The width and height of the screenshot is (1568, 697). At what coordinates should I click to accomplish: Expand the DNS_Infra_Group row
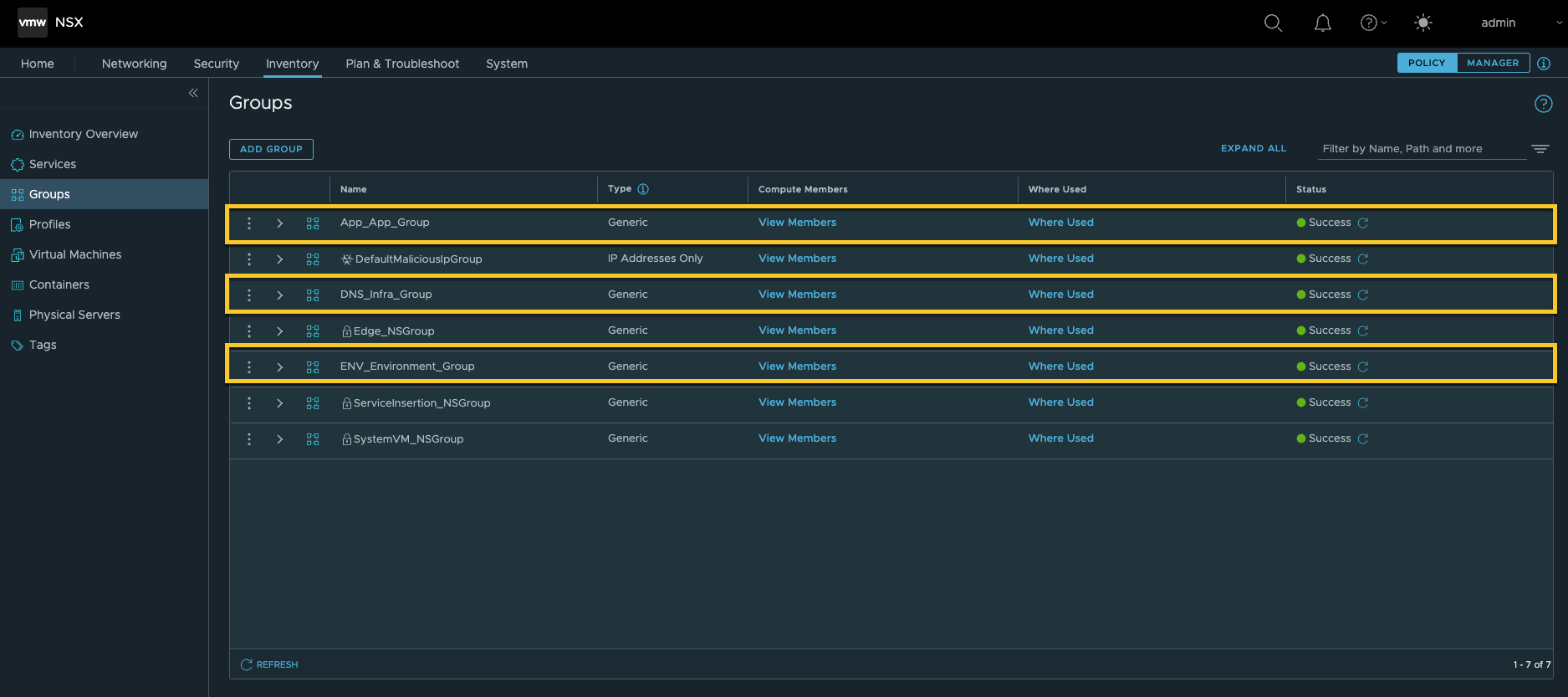pos(280,295)
